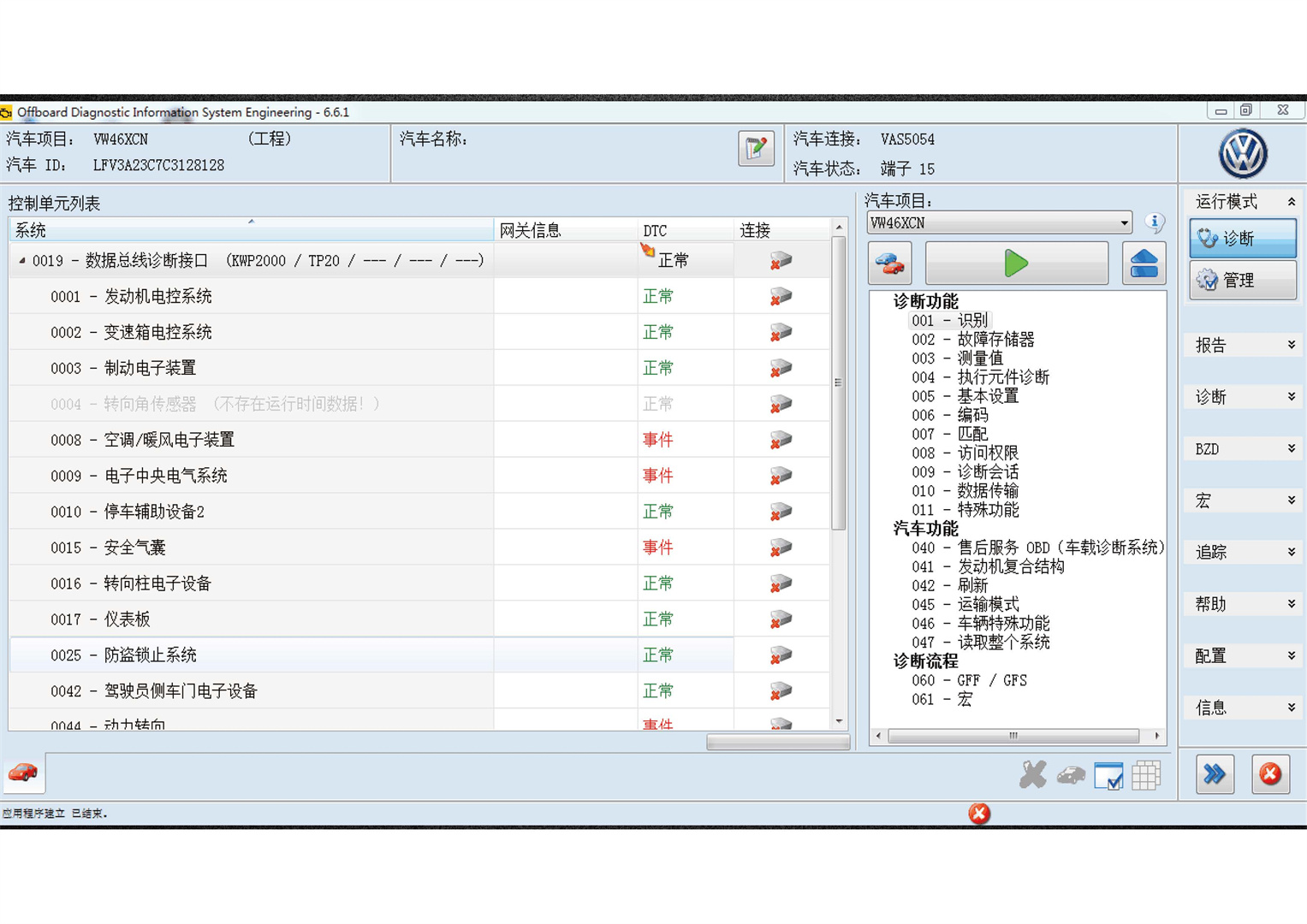Image resolution: width=1307 pixels, height=924 pixels.
Task: Select 008 - 访问权限 function
Action: tap(965, 453)
